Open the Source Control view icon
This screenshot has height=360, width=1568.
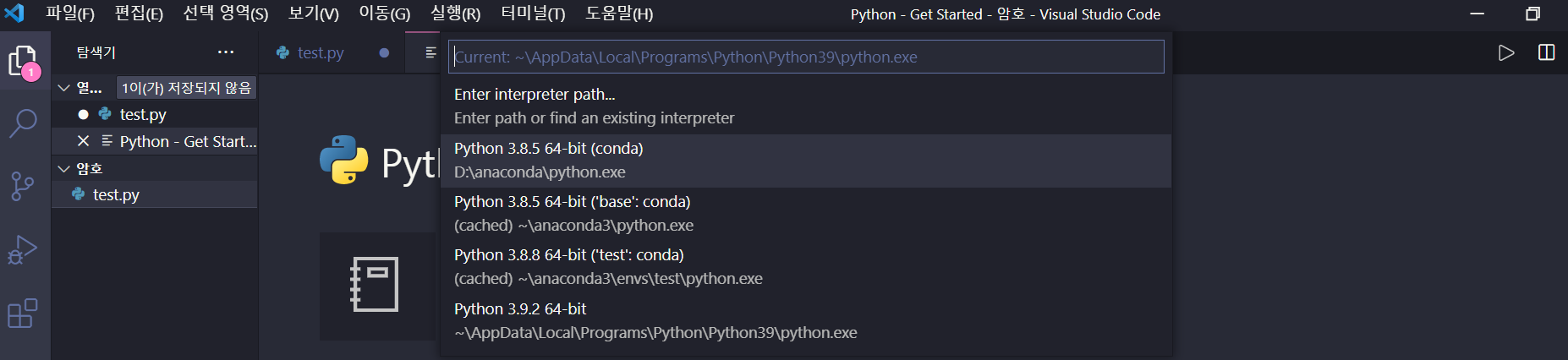point(23,186)
